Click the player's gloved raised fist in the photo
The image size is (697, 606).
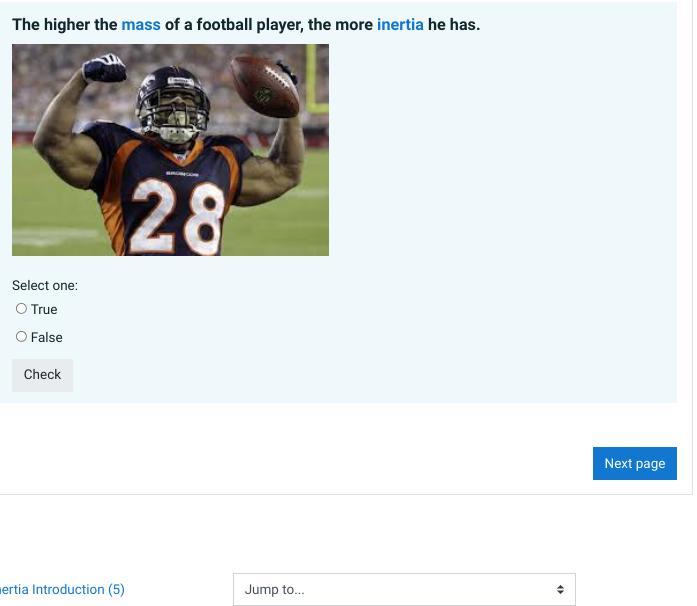pos(105,68)
